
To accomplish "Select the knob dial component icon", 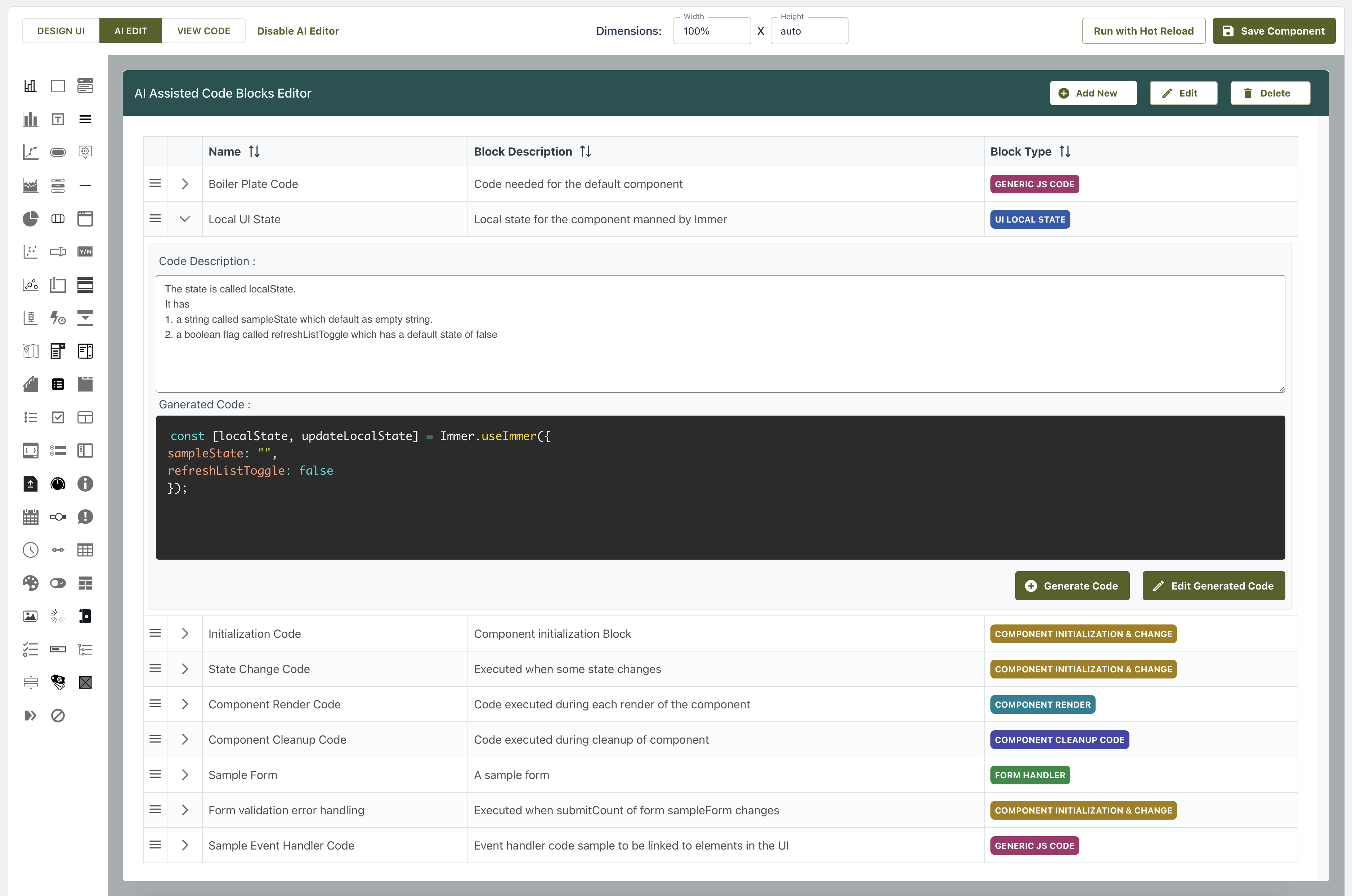I will 58,484.
